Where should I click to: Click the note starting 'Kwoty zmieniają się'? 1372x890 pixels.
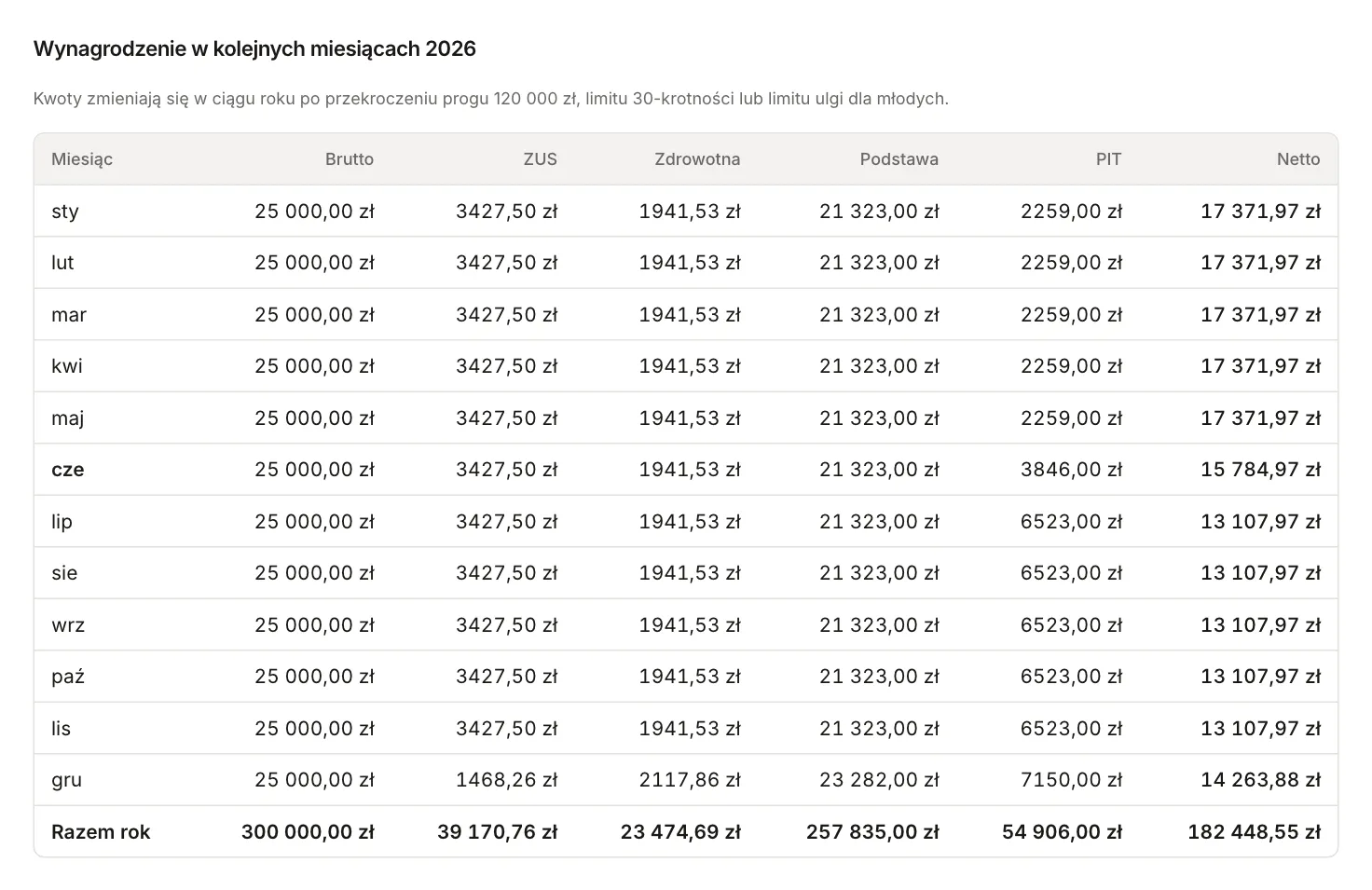[491, 99]
